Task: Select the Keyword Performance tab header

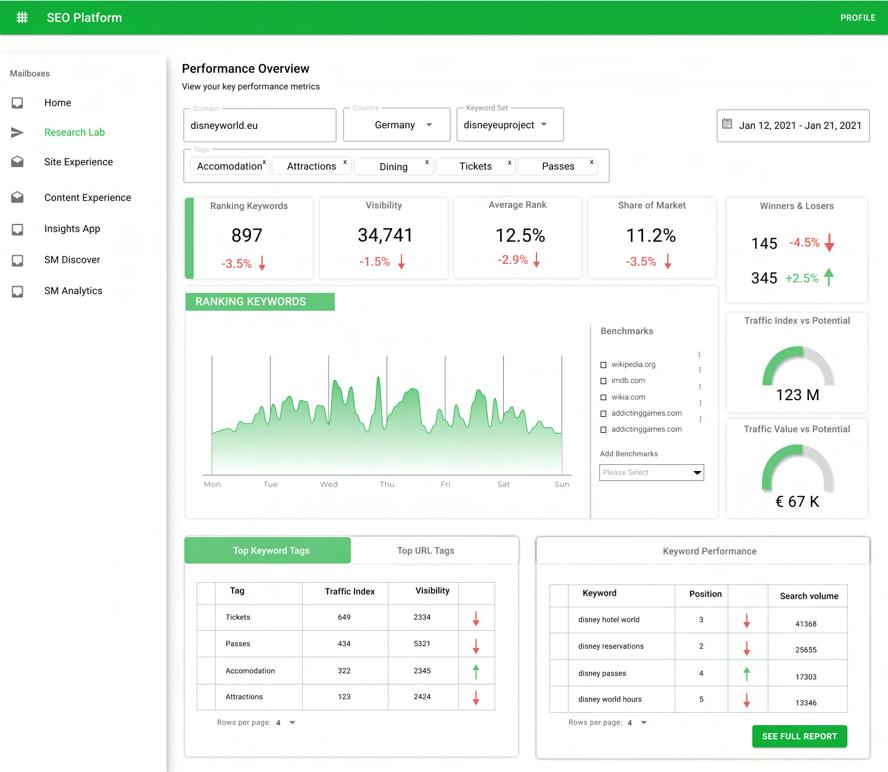Action: tap(703, 551)
